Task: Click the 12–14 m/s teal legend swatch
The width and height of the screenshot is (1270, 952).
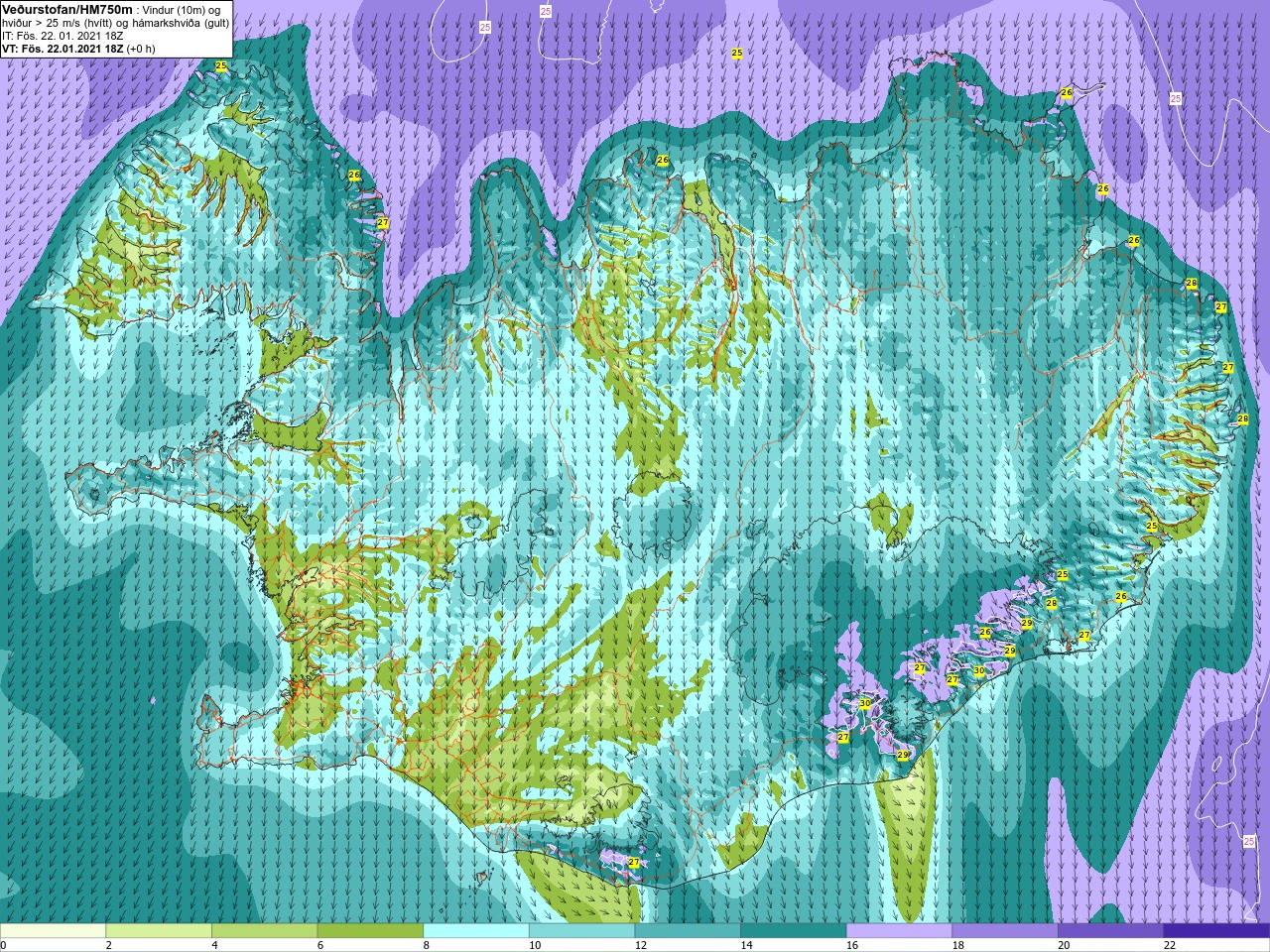Action: 688,931
